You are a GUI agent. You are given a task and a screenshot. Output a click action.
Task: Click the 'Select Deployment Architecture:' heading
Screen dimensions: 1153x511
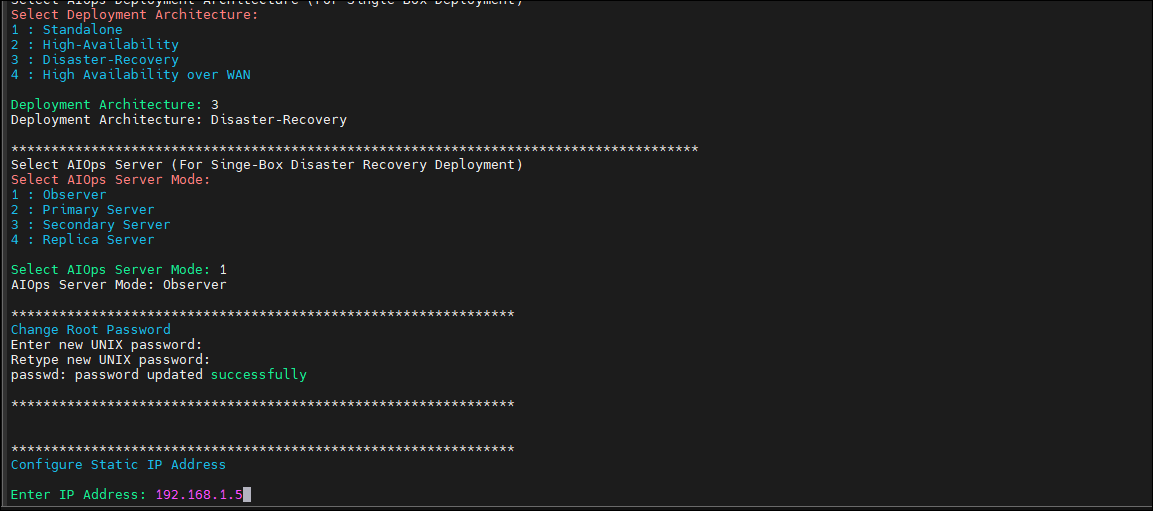[135, 15]
